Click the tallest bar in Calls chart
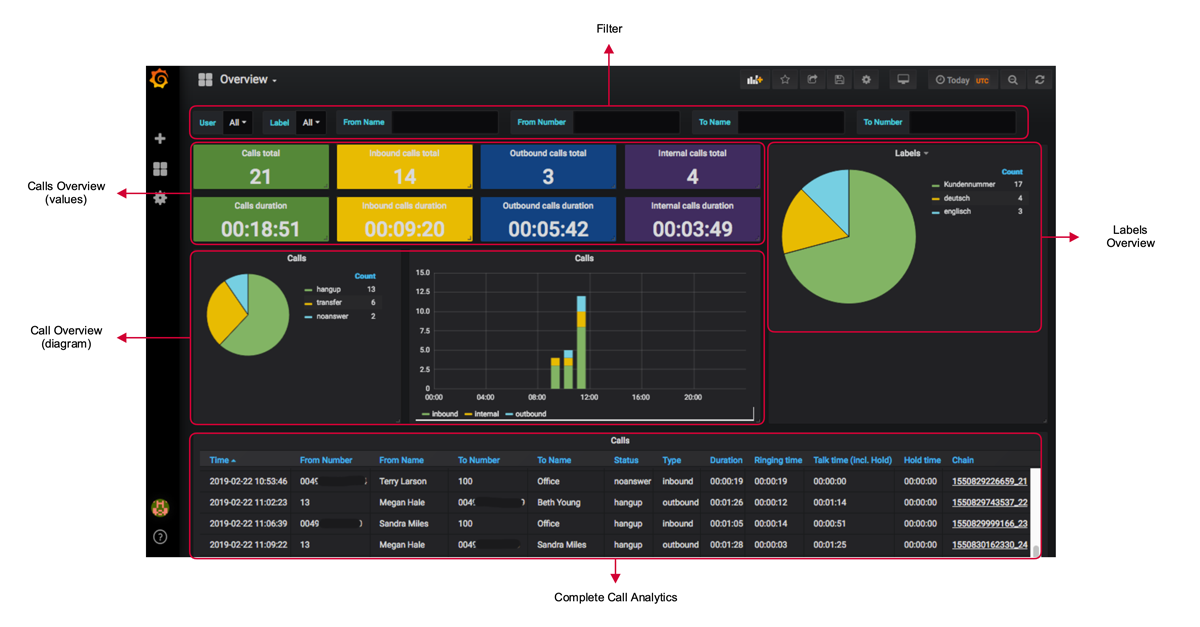 (581, 342)
